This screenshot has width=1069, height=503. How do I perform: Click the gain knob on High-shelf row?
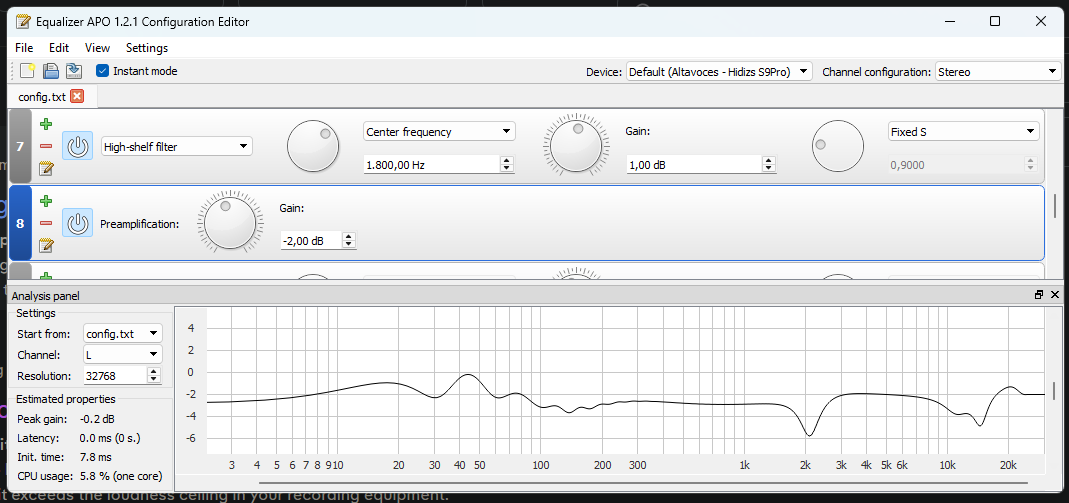coord(576,146)
